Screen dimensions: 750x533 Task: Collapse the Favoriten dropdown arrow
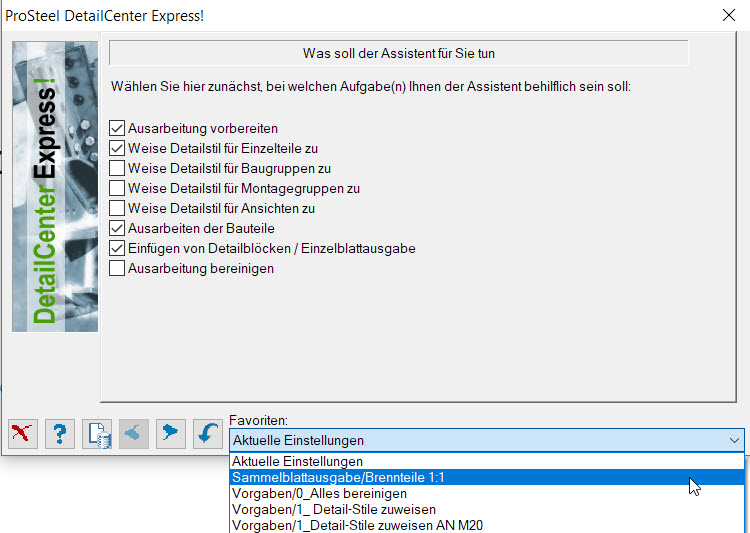[x=734, y=440]
